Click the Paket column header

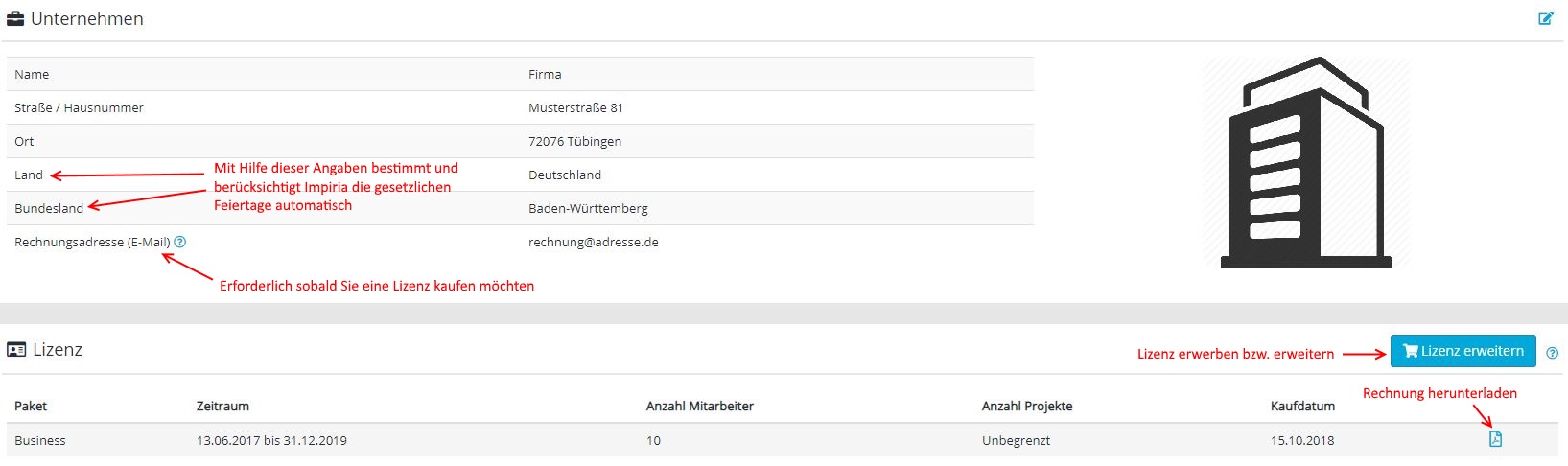click(31, 406)
